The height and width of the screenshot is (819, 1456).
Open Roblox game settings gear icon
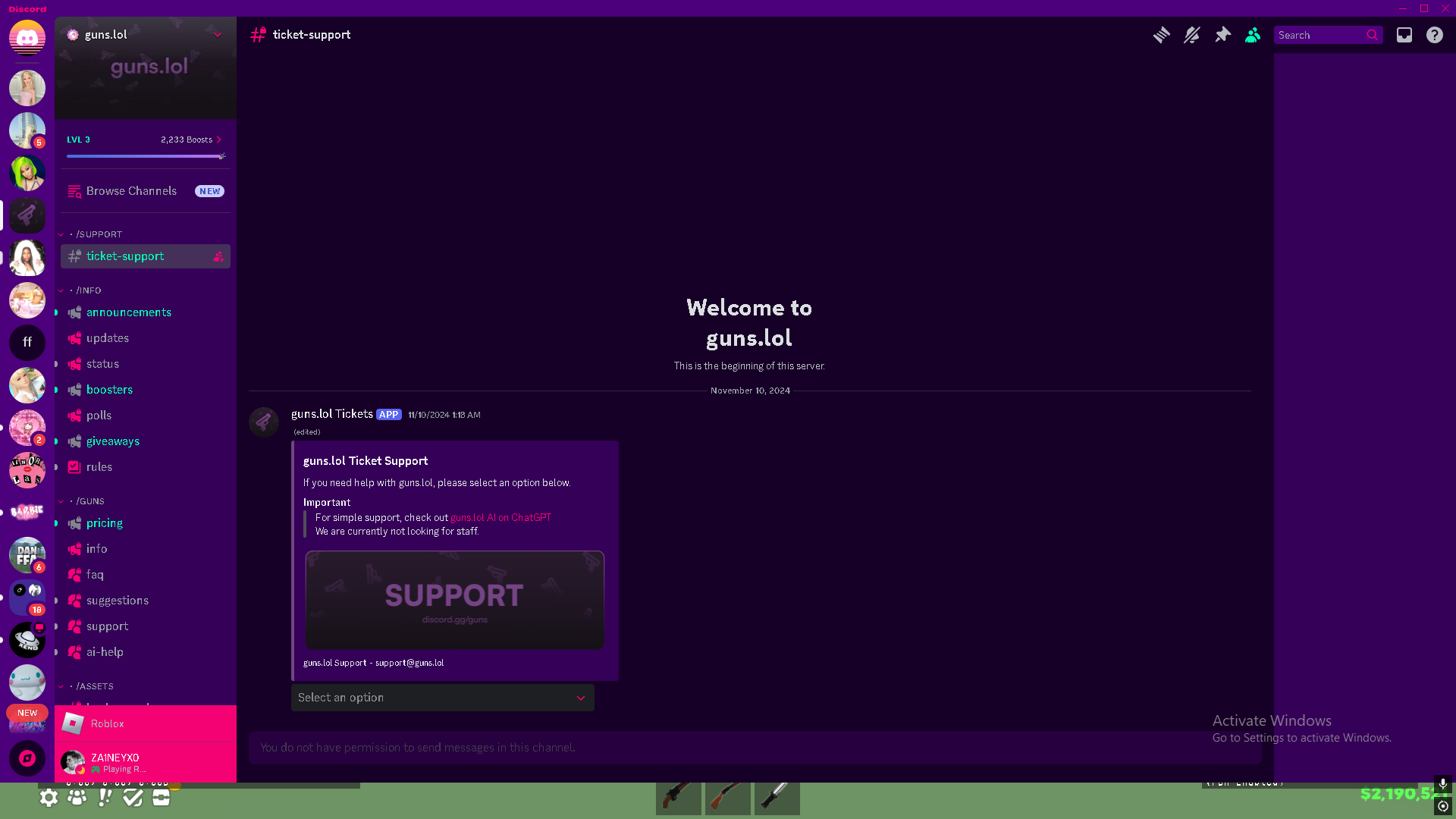49,798
